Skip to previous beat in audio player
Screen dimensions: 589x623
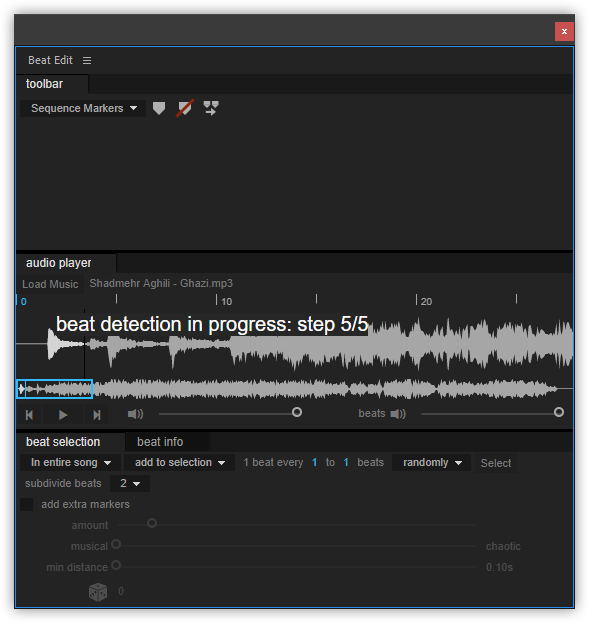coord(29,415)
